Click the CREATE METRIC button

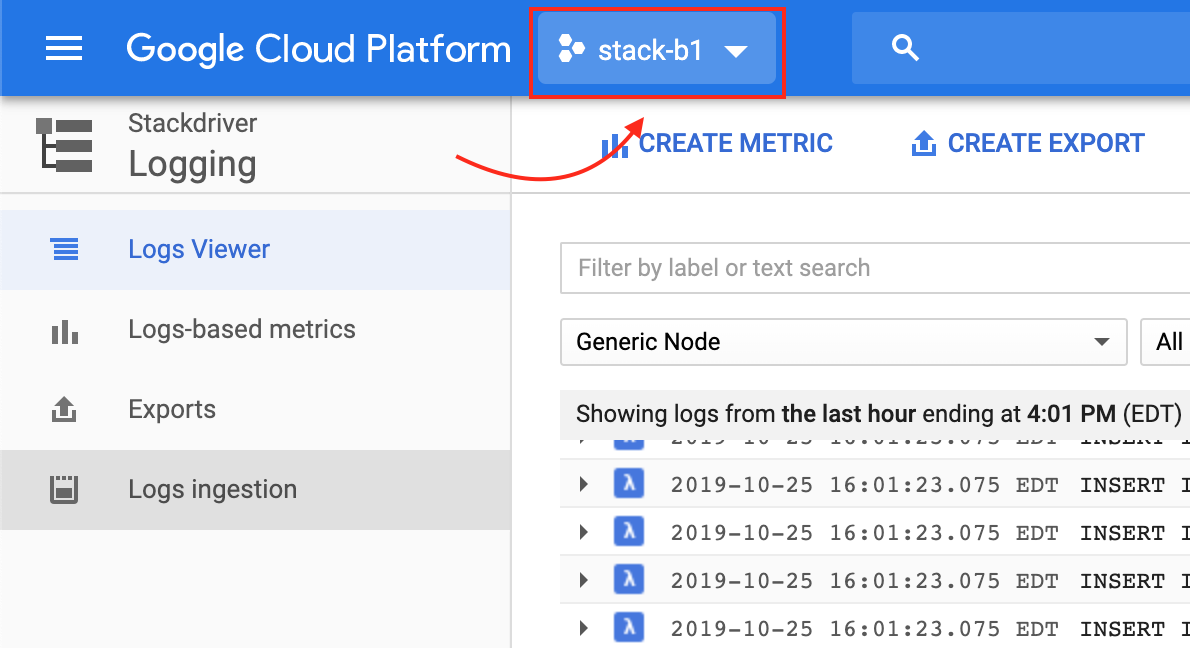click(716, 143)
